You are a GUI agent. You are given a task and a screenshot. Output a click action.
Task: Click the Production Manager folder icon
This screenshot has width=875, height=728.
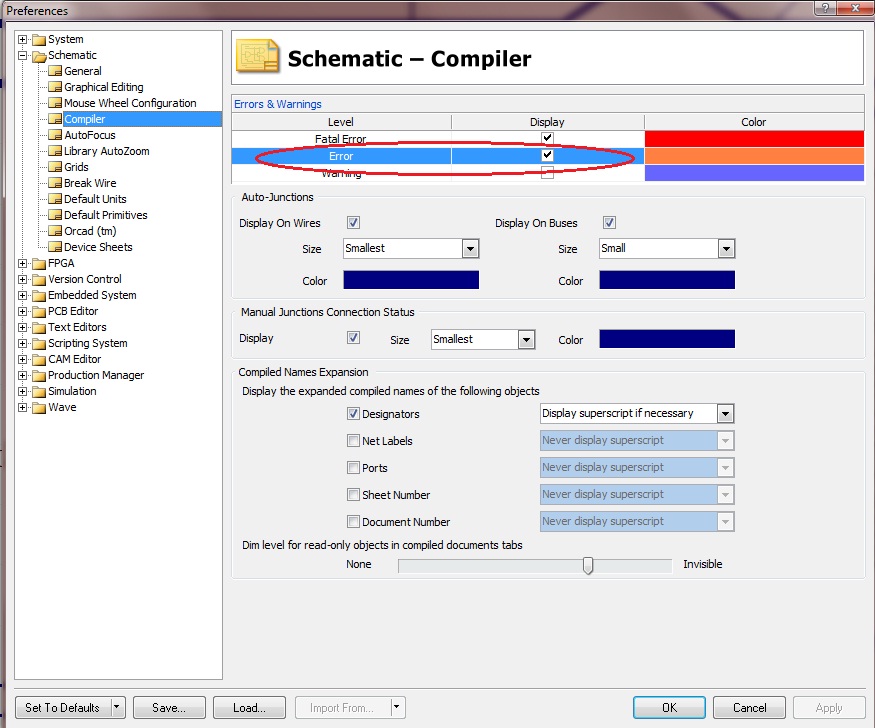[39, 375]
